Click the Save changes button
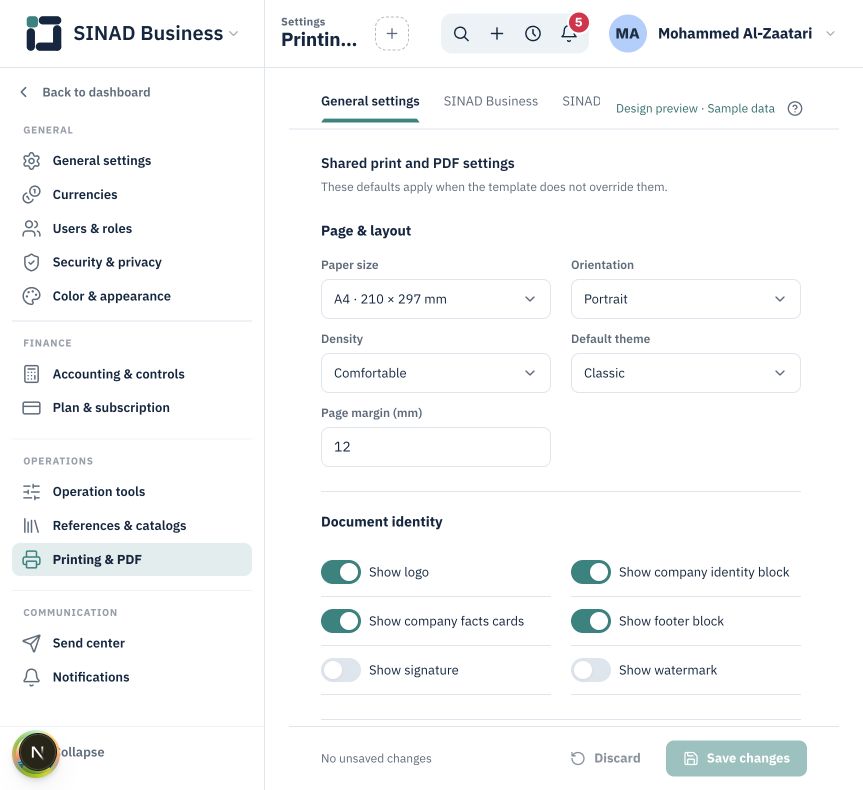 pos(736,758)
